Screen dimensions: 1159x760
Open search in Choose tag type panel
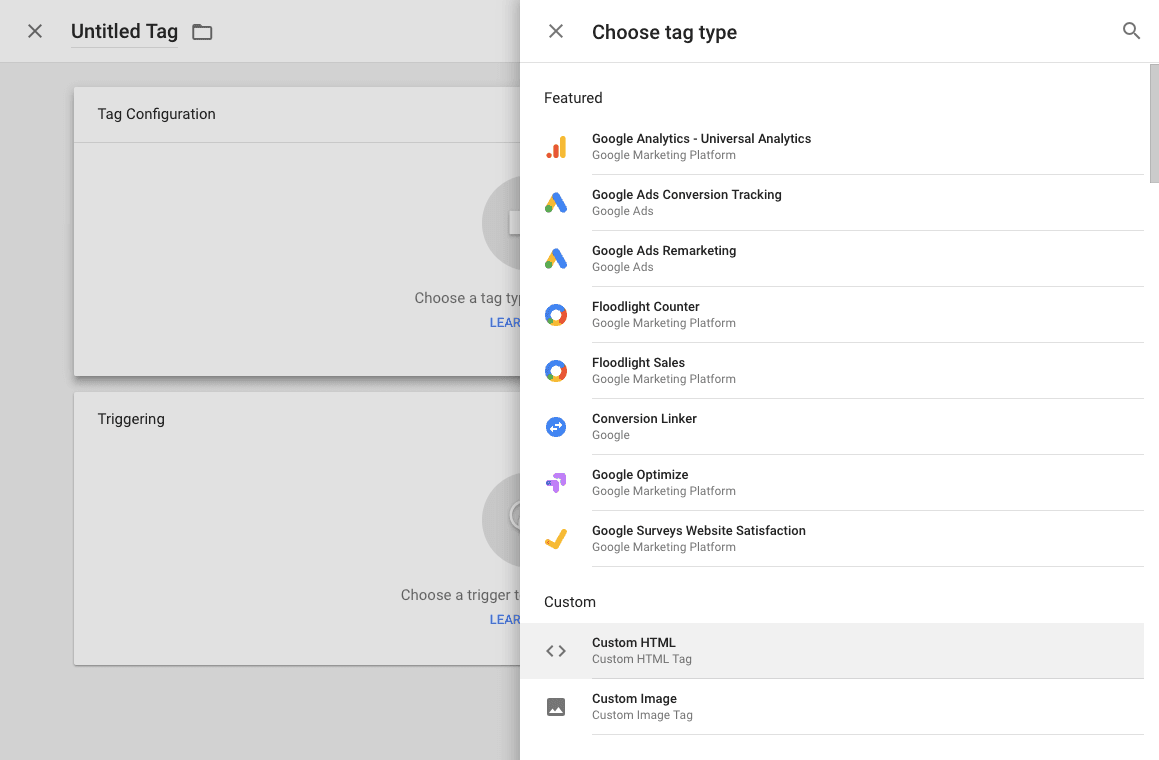[x=1131, y=31]
